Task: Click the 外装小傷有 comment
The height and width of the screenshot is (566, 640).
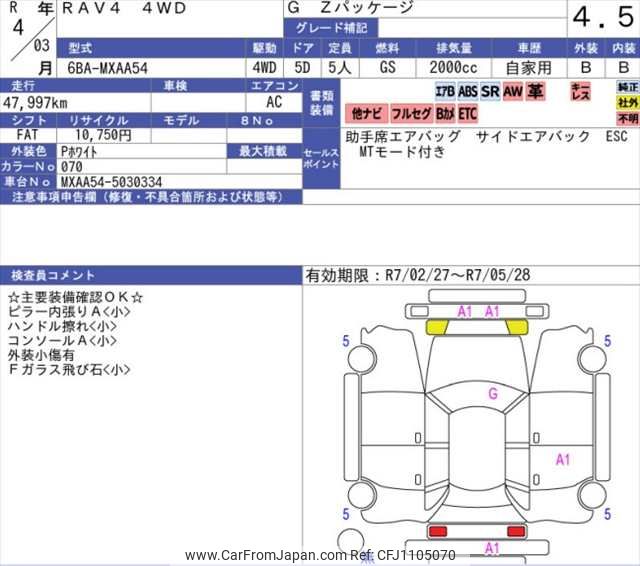Action: pos(41,355)
